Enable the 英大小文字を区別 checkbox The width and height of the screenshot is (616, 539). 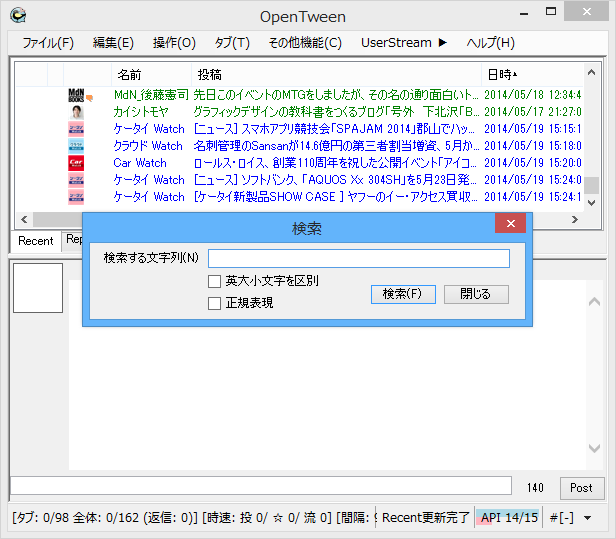point(214,281)
